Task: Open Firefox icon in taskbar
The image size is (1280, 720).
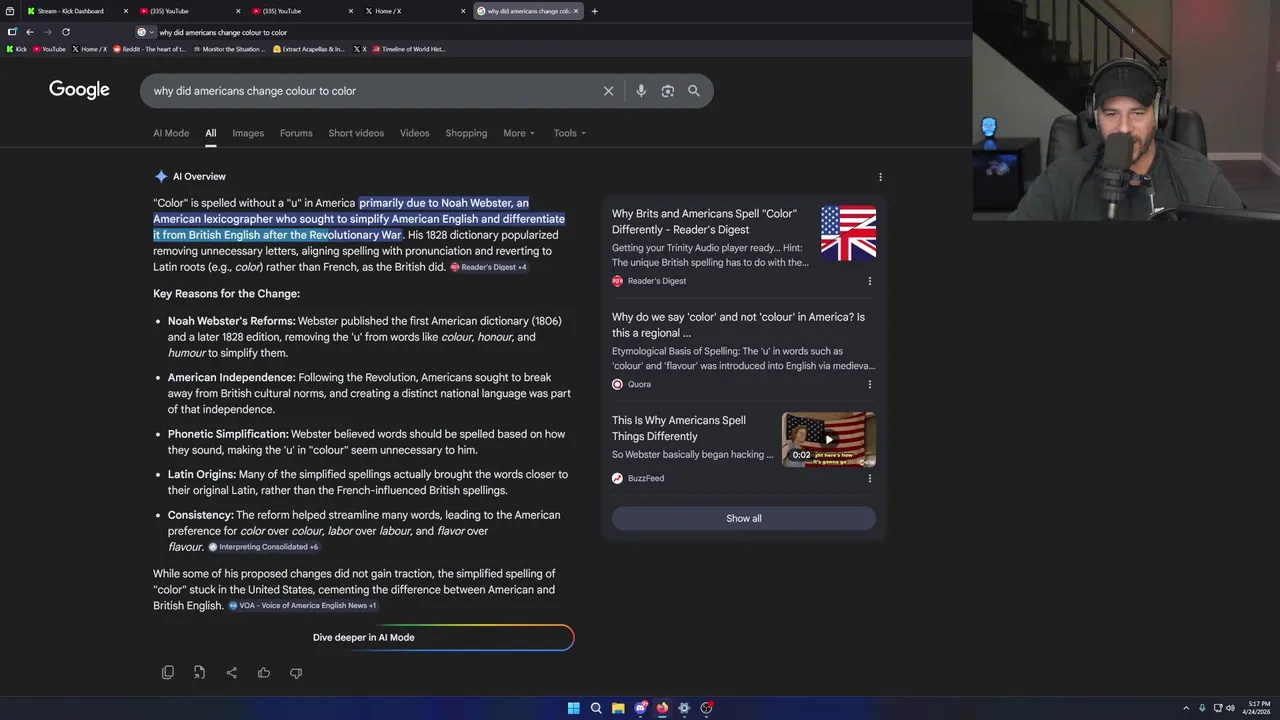Action: click(662, 708)
